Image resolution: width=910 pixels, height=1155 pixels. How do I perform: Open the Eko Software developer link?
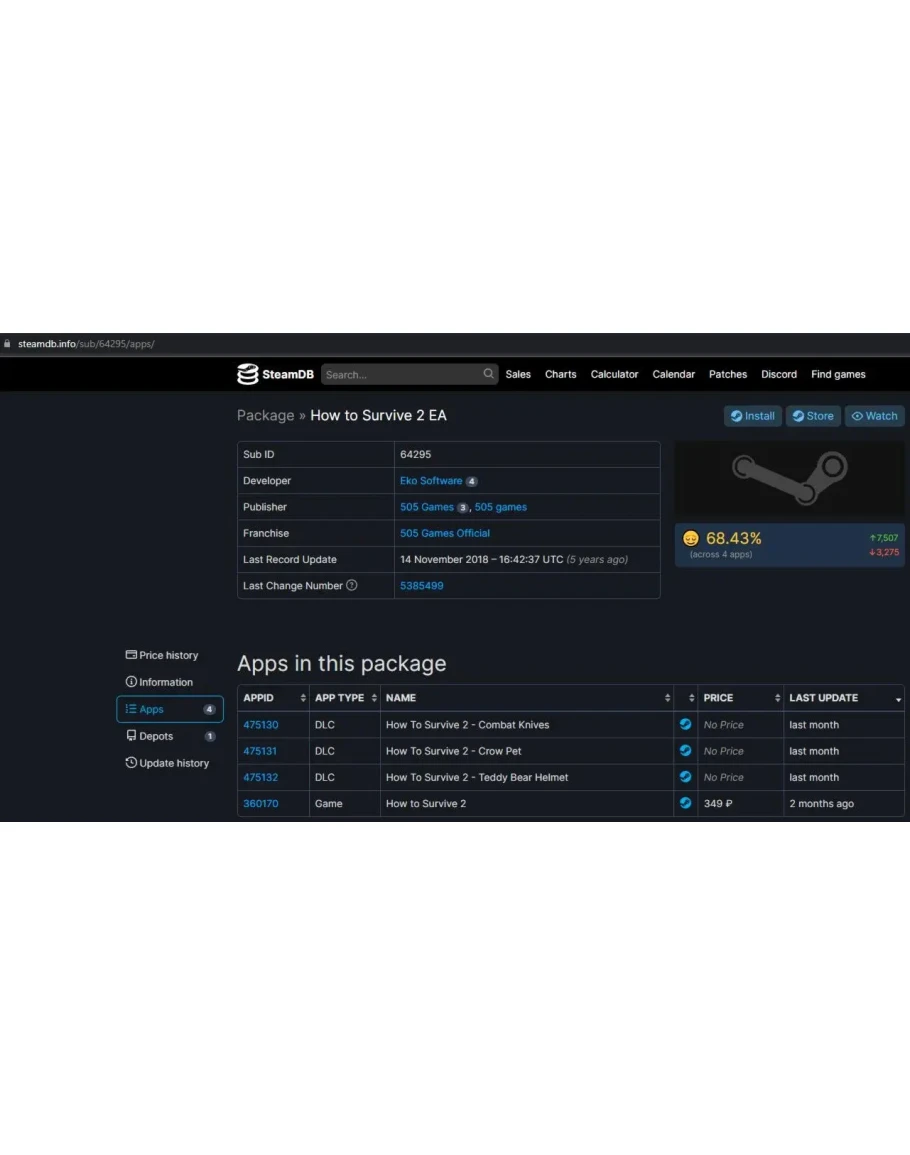(431, 481)
